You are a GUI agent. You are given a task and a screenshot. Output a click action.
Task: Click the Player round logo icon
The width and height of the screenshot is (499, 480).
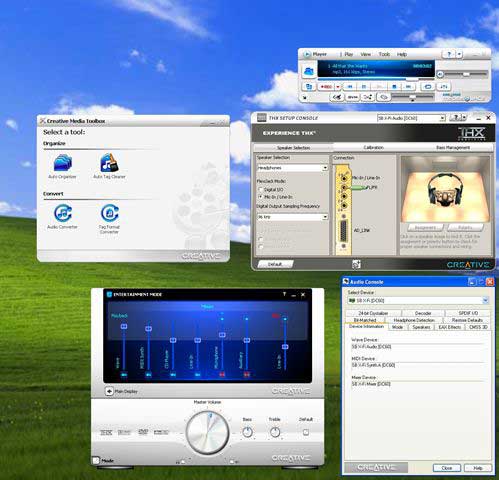tap(307, 54)
